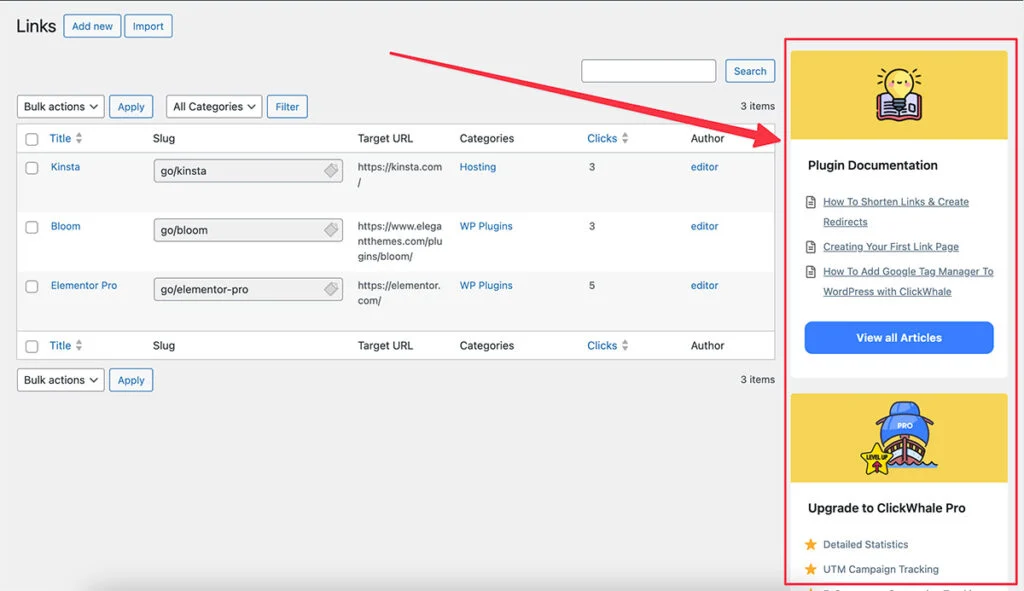
Task: Click editor author link in Kinsta row
Action: [x=704, y=167]
